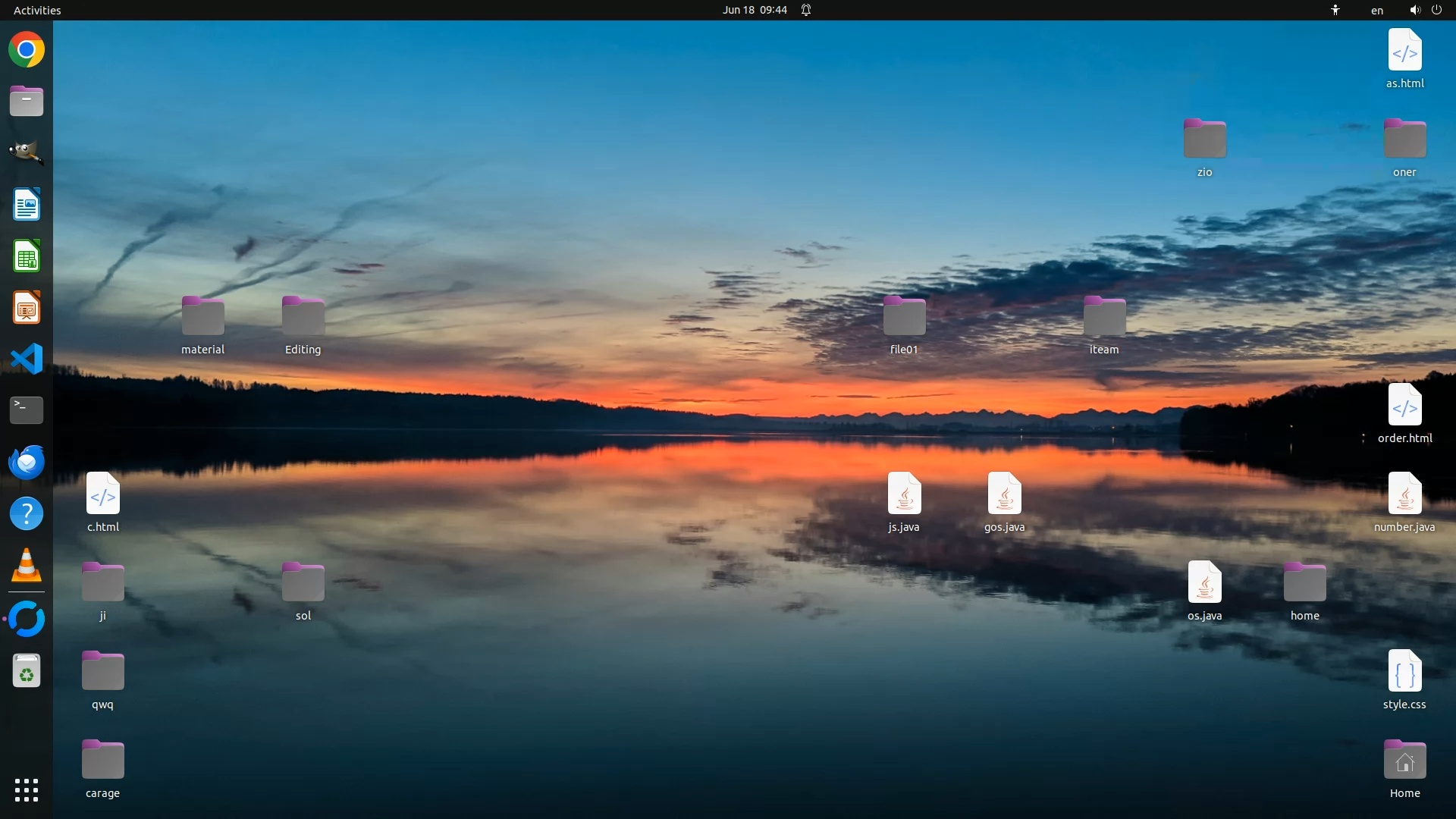
Task: Launch VLC media player
Action: 27,566
